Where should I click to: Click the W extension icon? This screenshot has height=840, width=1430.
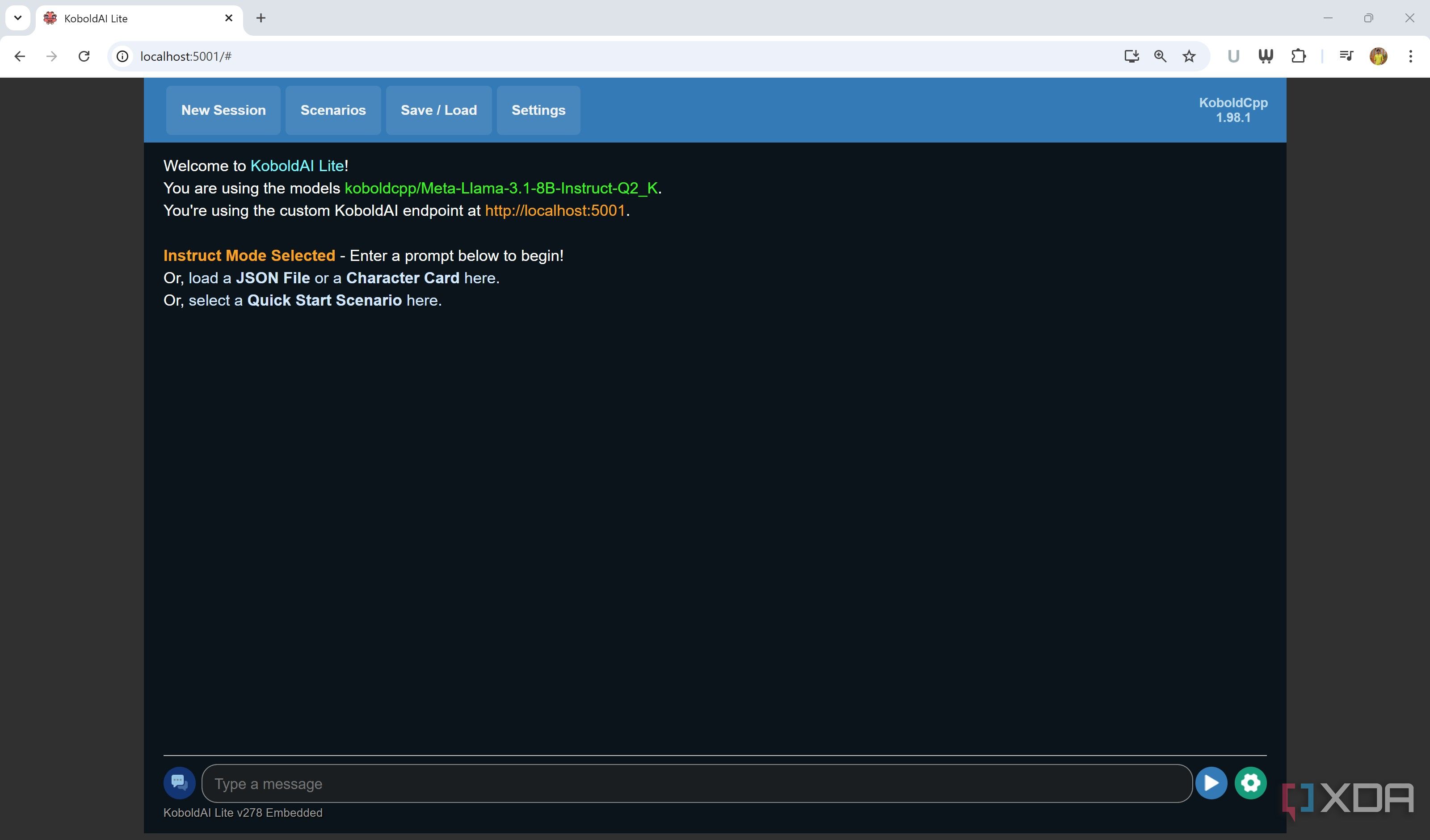tap(1266, 56)
